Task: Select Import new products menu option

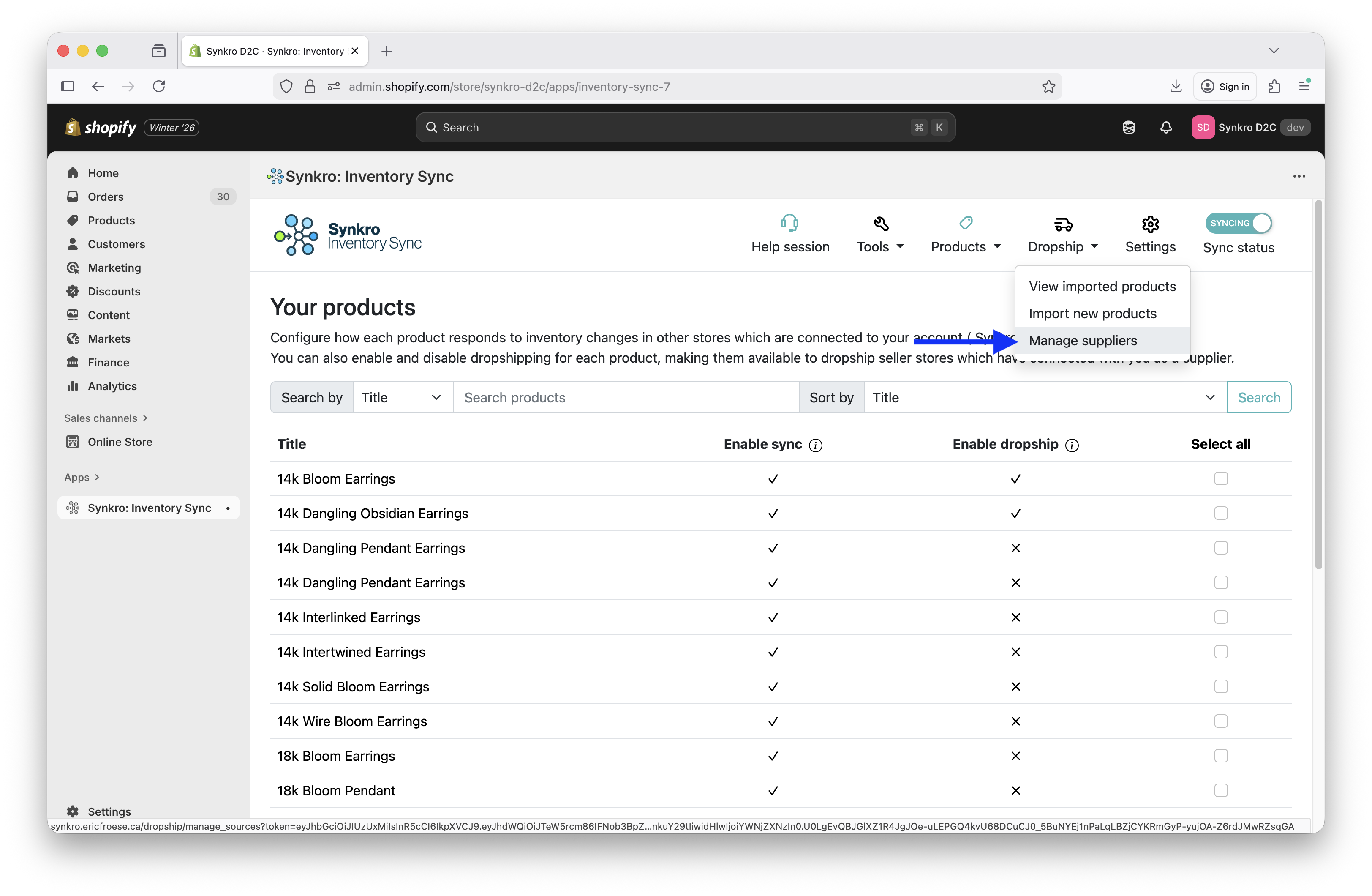Action: click(1092, 313)
